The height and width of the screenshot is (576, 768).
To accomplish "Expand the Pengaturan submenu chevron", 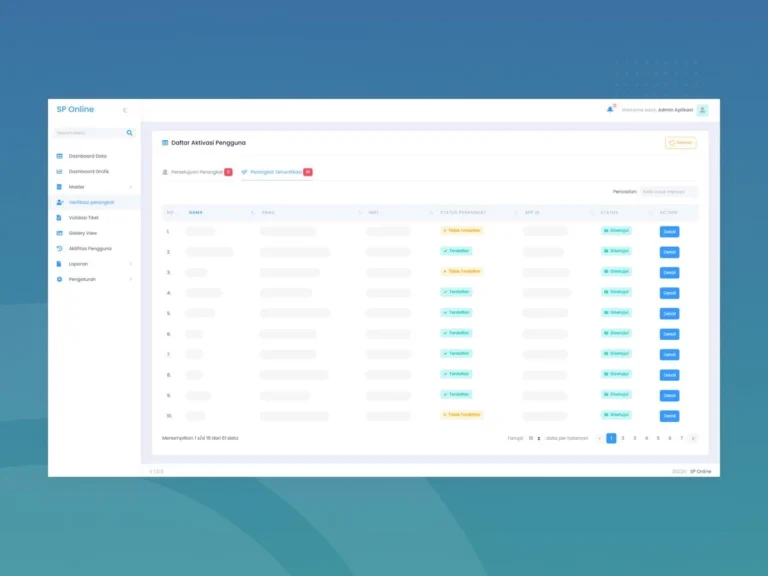I will click(x=131, y=279).
